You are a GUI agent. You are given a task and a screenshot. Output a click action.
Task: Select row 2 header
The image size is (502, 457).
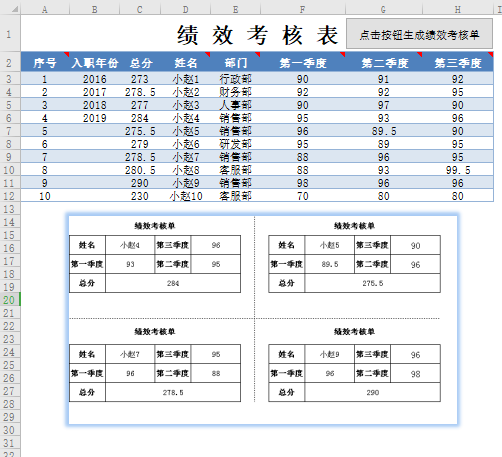point(9,63)
